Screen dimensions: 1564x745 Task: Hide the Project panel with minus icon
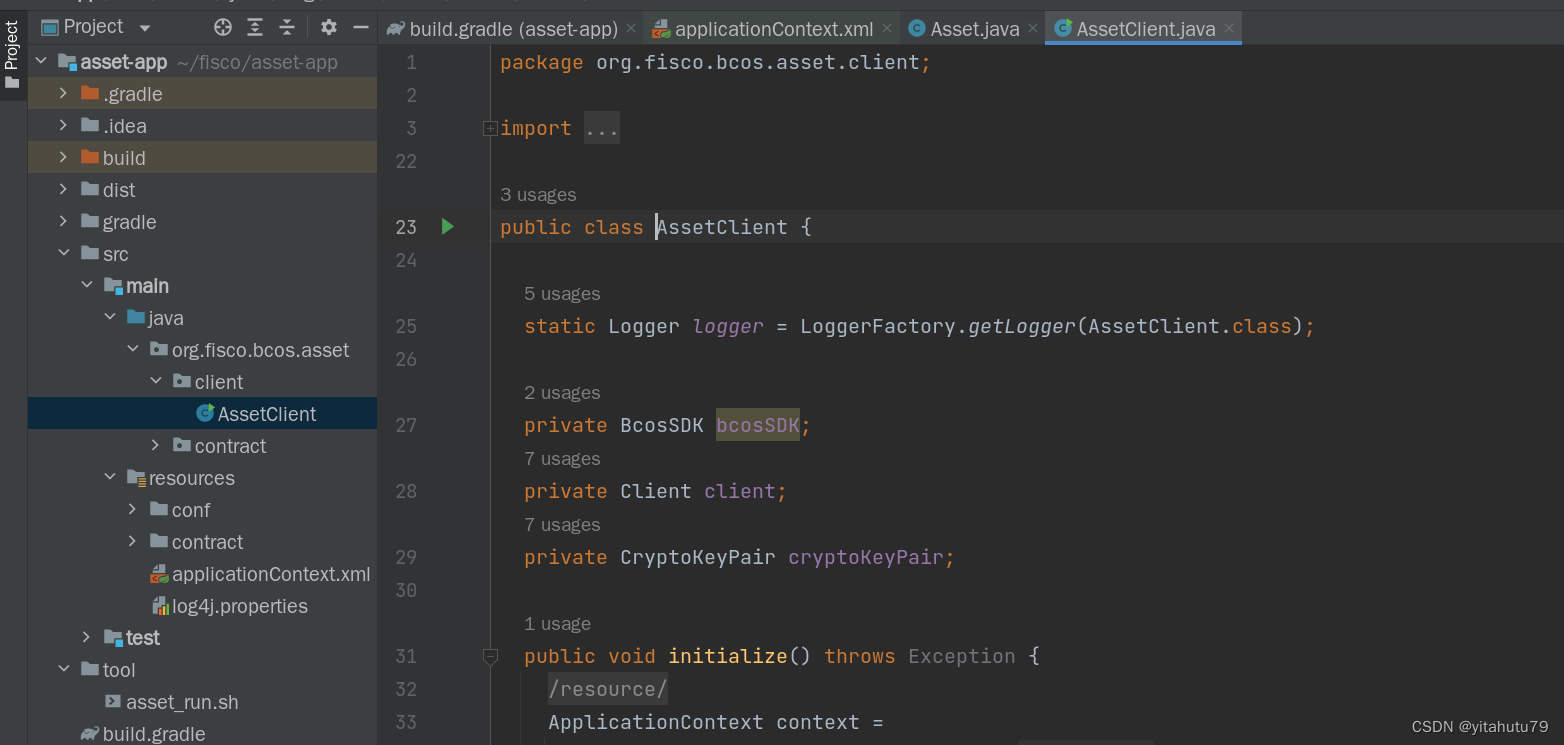tap(361, 27)
